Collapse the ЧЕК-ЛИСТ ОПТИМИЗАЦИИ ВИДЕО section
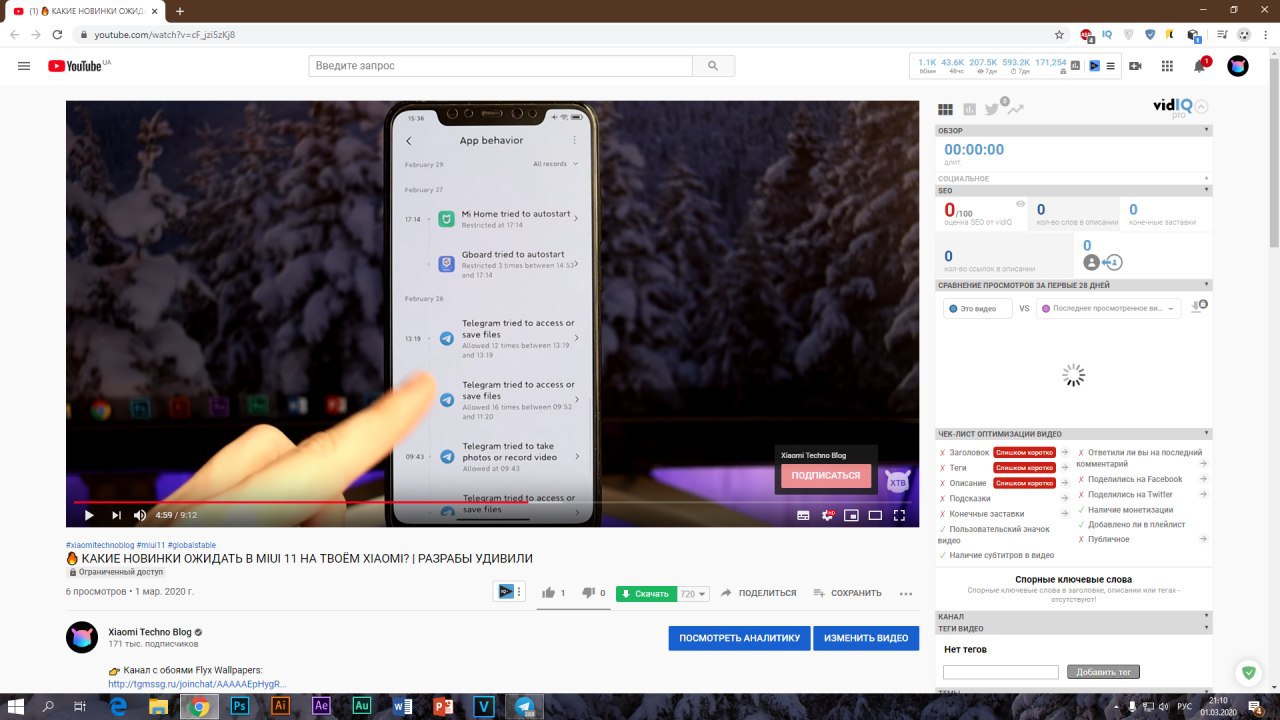This screenshot has width=1280, height=720. 1206,434
